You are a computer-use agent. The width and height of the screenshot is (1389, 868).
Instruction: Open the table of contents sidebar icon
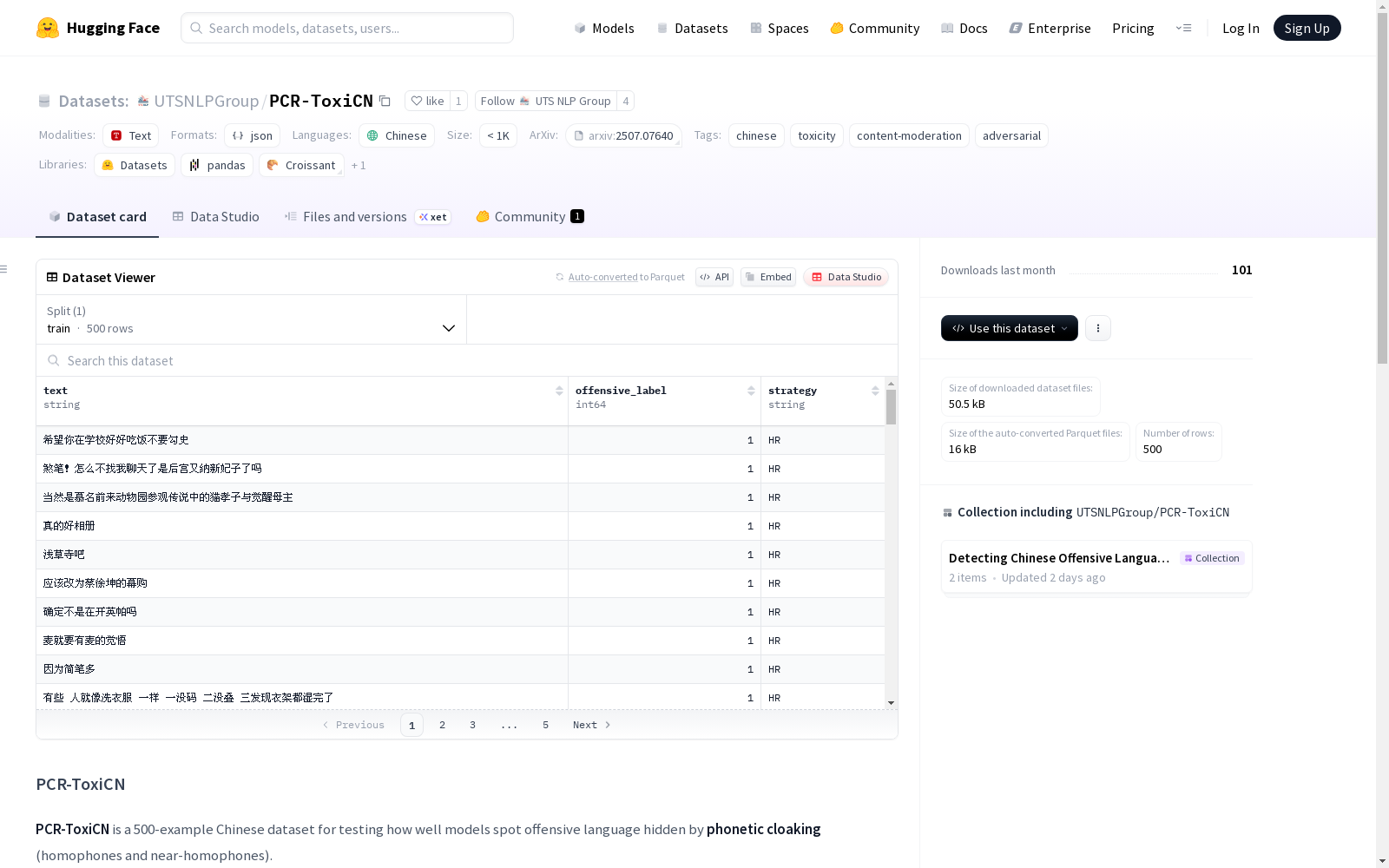(x=4, y=269)
